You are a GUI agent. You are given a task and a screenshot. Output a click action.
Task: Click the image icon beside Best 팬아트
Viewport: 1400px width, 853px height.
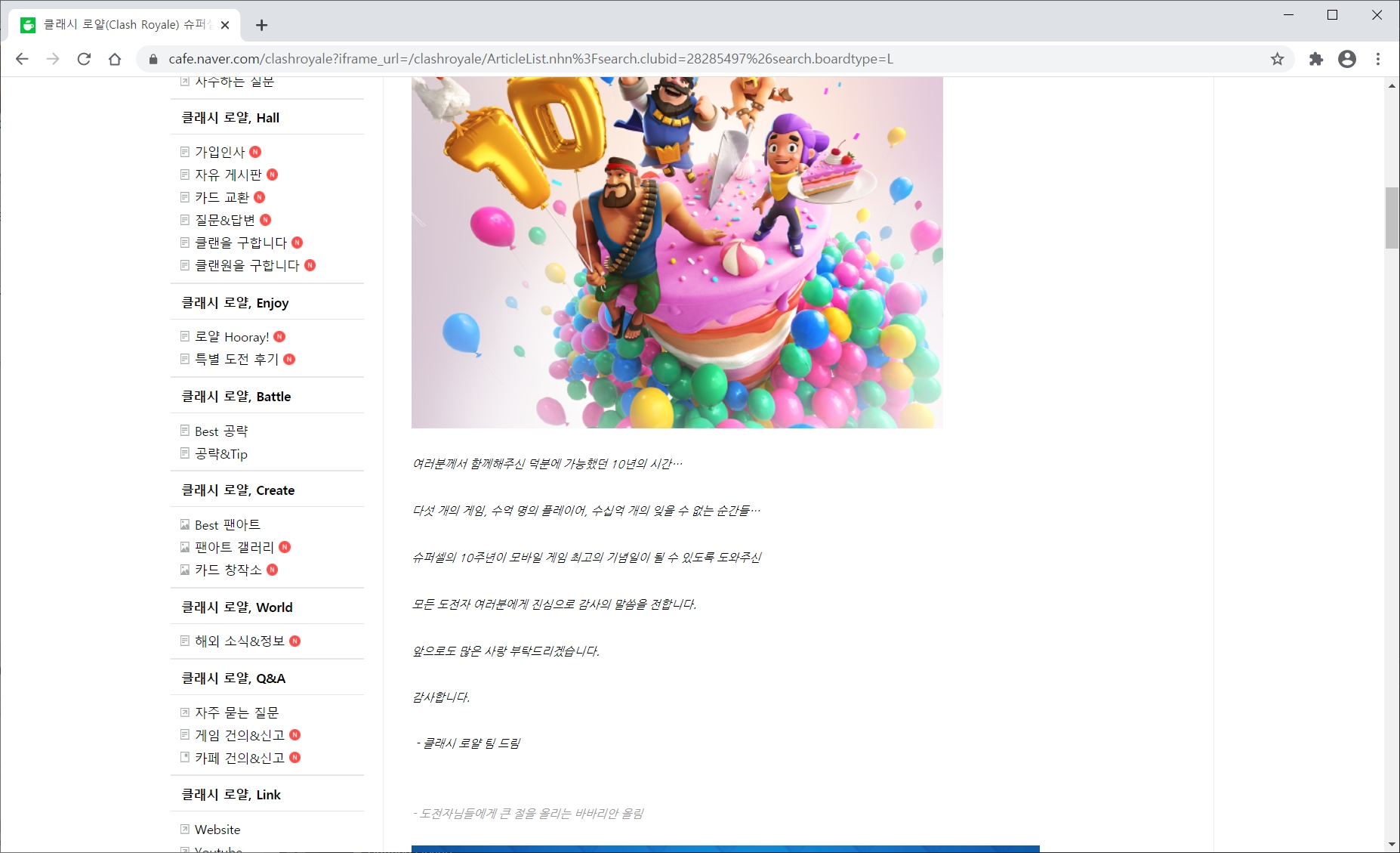click(x=185, y=524)
